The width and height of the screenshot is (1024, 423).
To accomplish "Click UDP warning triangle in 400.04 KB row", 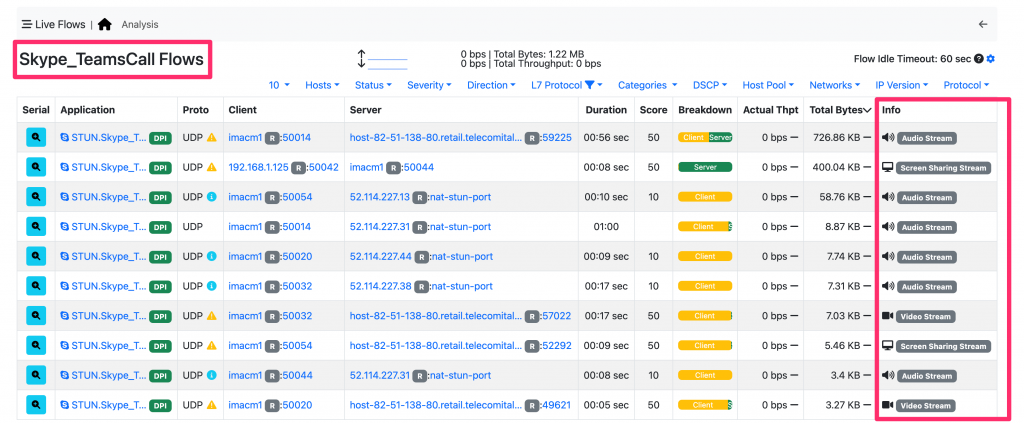I will tap(212, 167).
